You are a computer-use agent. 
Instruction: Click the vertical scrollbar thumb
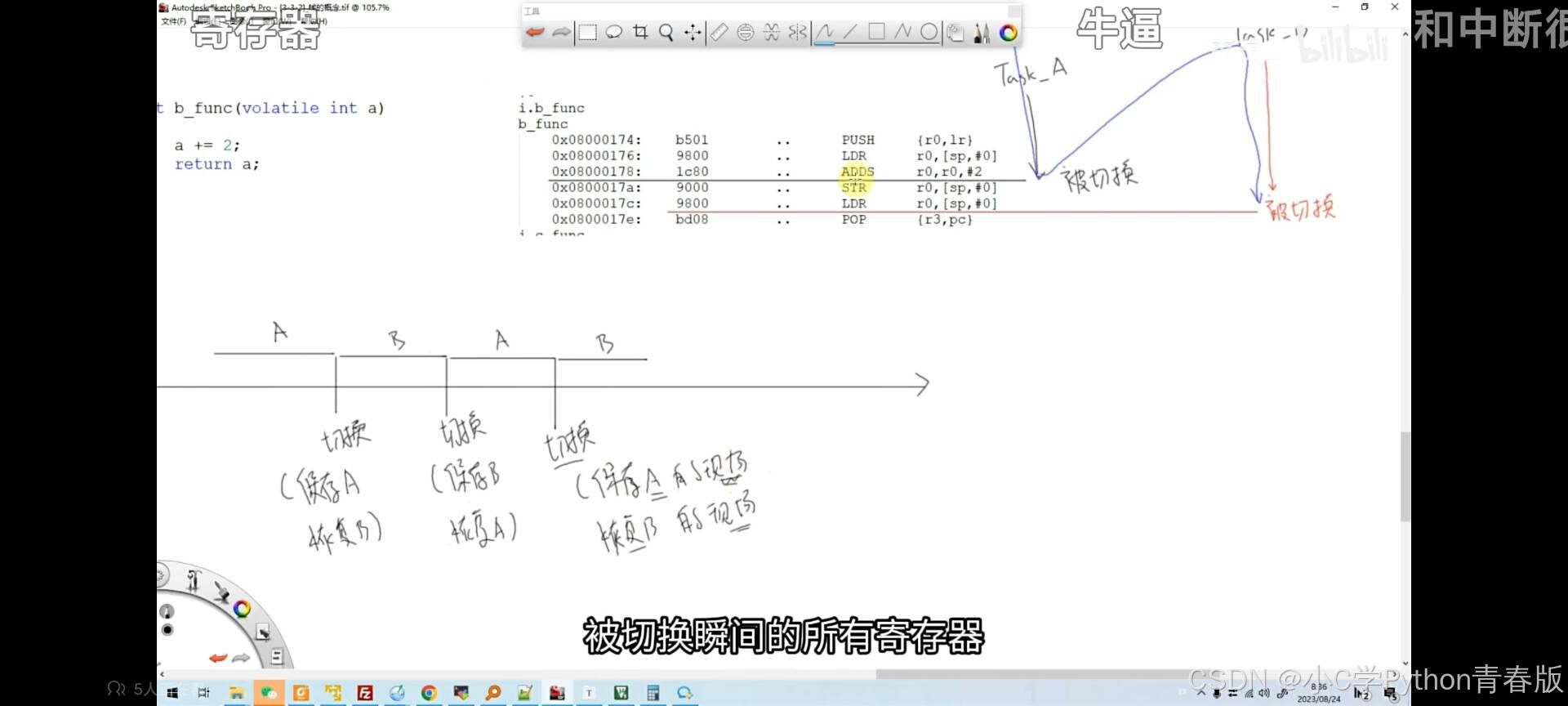click(1405, 476)
